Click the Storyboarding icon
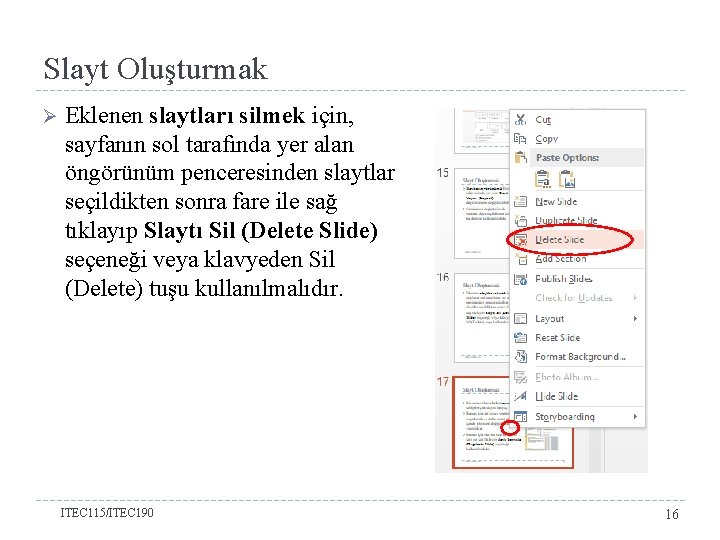The height and width of the screenshot is (540, 720). (520, 417)
